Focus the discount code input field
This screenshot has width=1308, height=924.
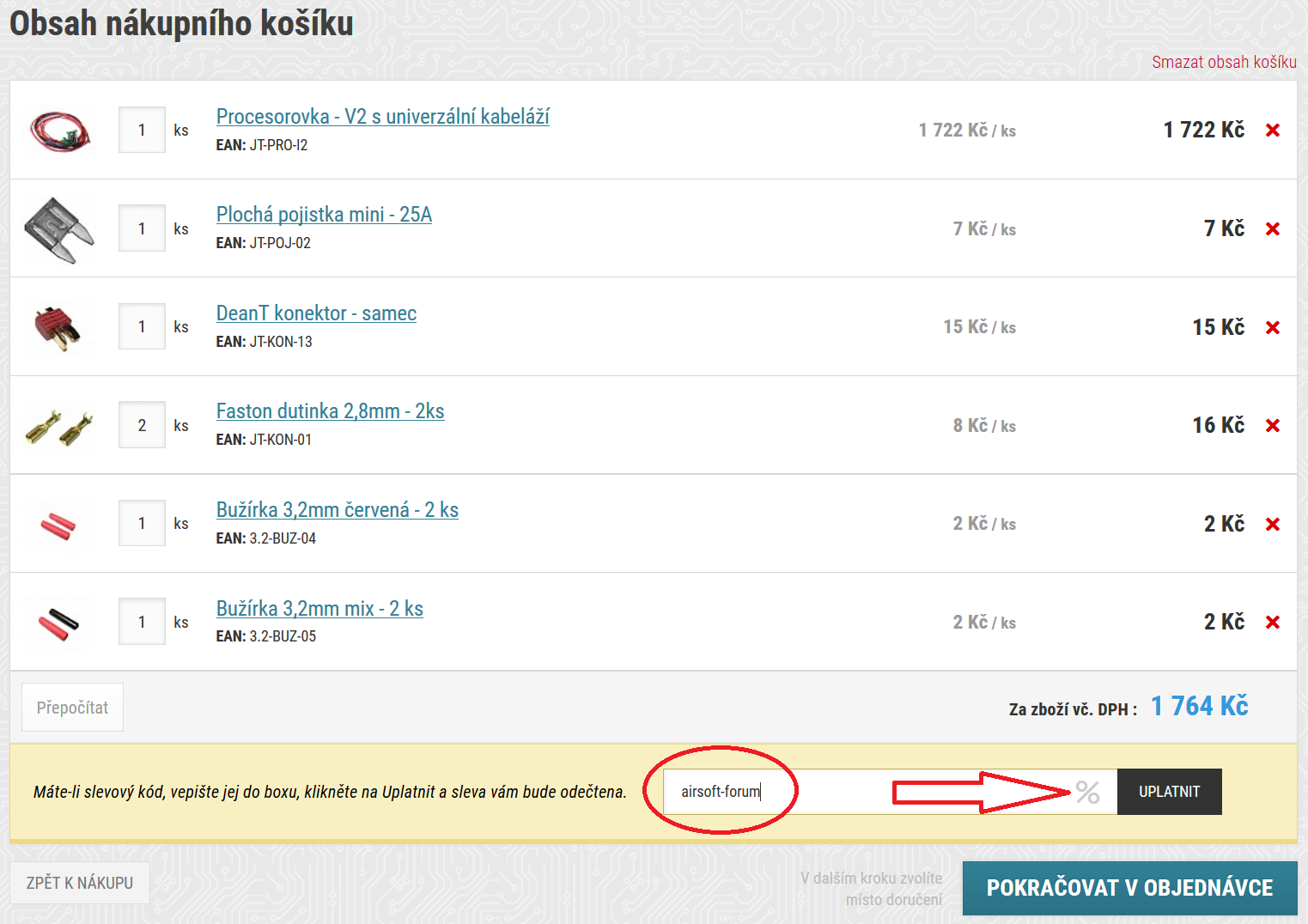click(890, 792)
